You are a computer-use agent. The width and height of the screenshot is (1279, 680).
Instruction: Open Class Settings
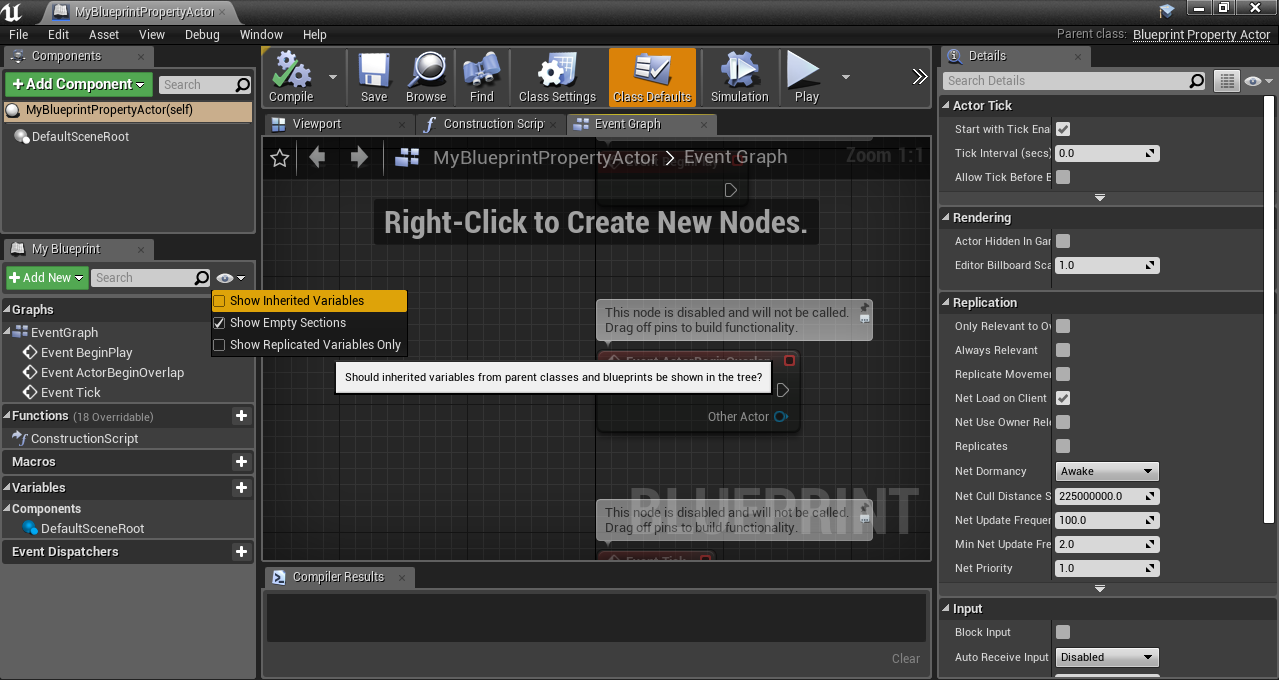[557, 77]
